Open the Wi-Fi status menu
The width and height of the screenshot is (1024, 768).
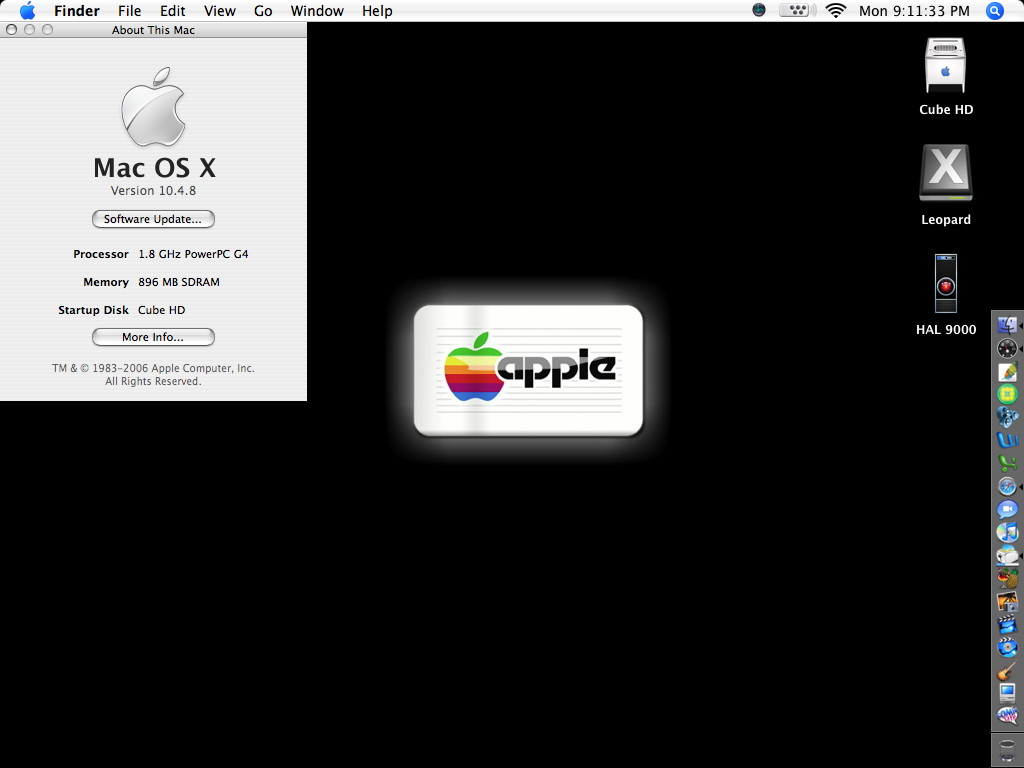coord(835,11)
